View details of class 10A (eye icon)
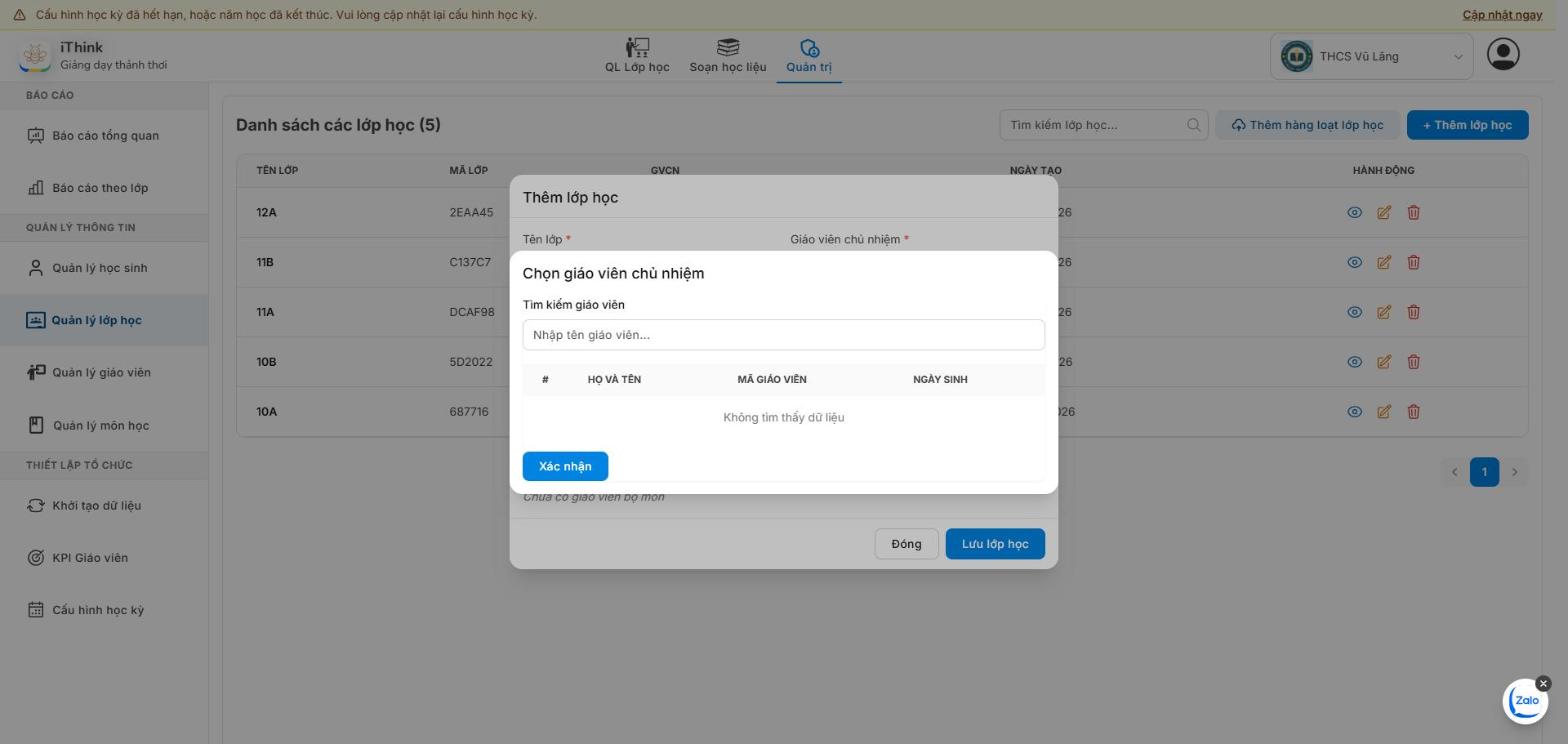 click(1354, 411)
